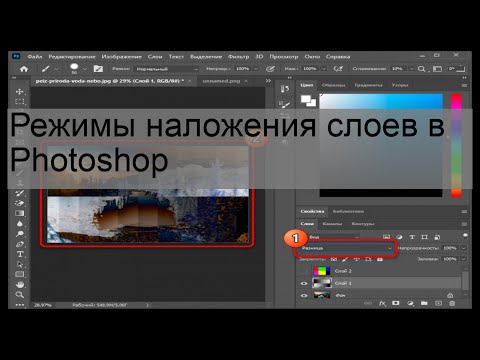The height and width of the screenshot is (360, 480).
Task: Select the Слой 2 layer thumbnail
Action: pos(322,271)
